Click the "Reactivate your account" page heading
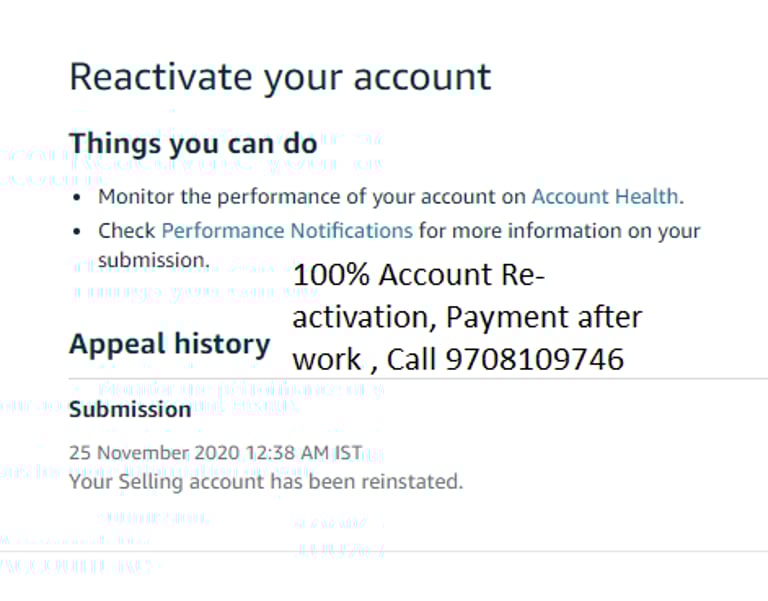Screen dimensions: 768x601 click(x=280, y=78)
